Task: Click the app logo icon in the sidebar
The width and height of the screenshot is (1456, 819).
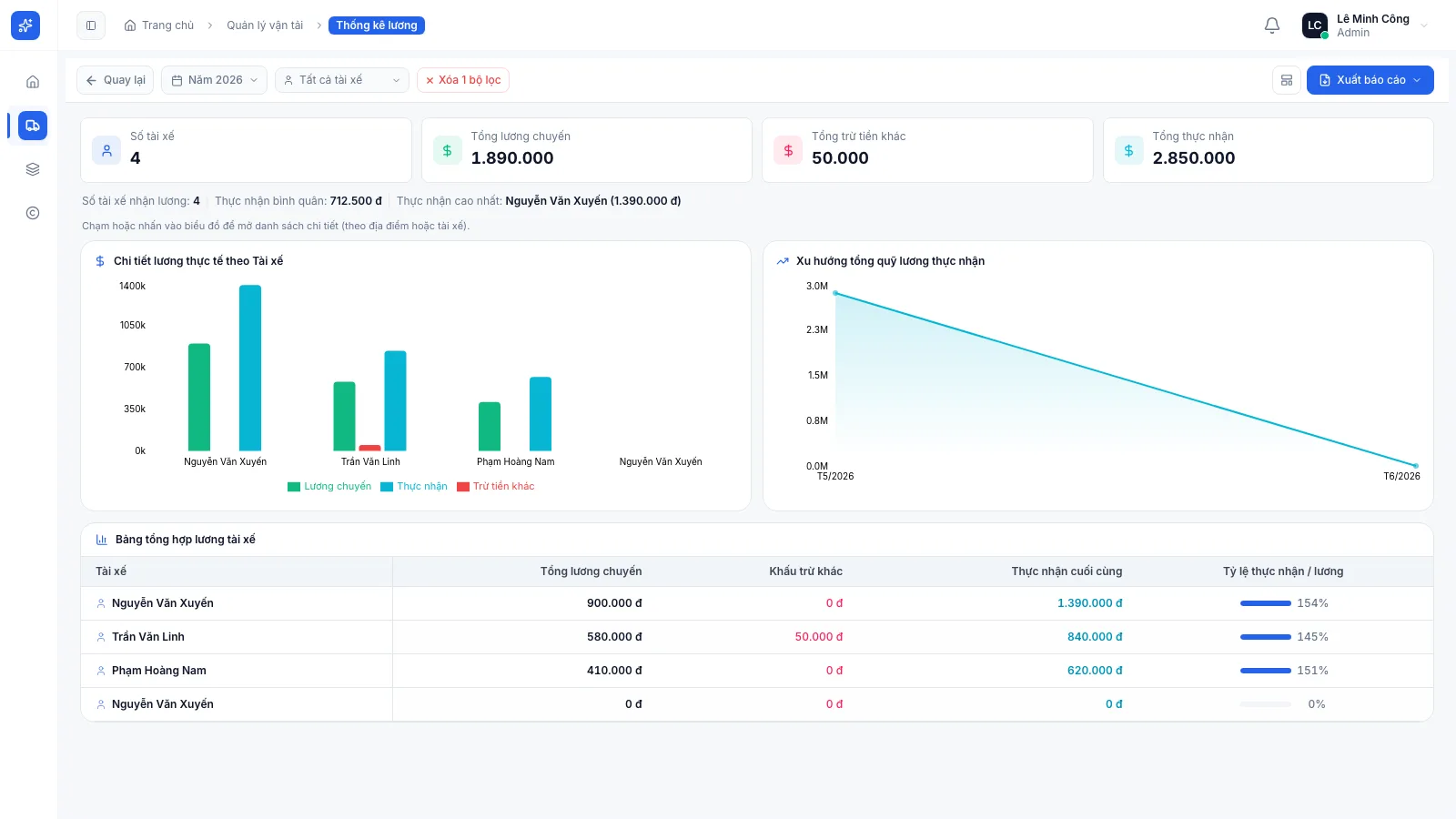Action: 25,25
